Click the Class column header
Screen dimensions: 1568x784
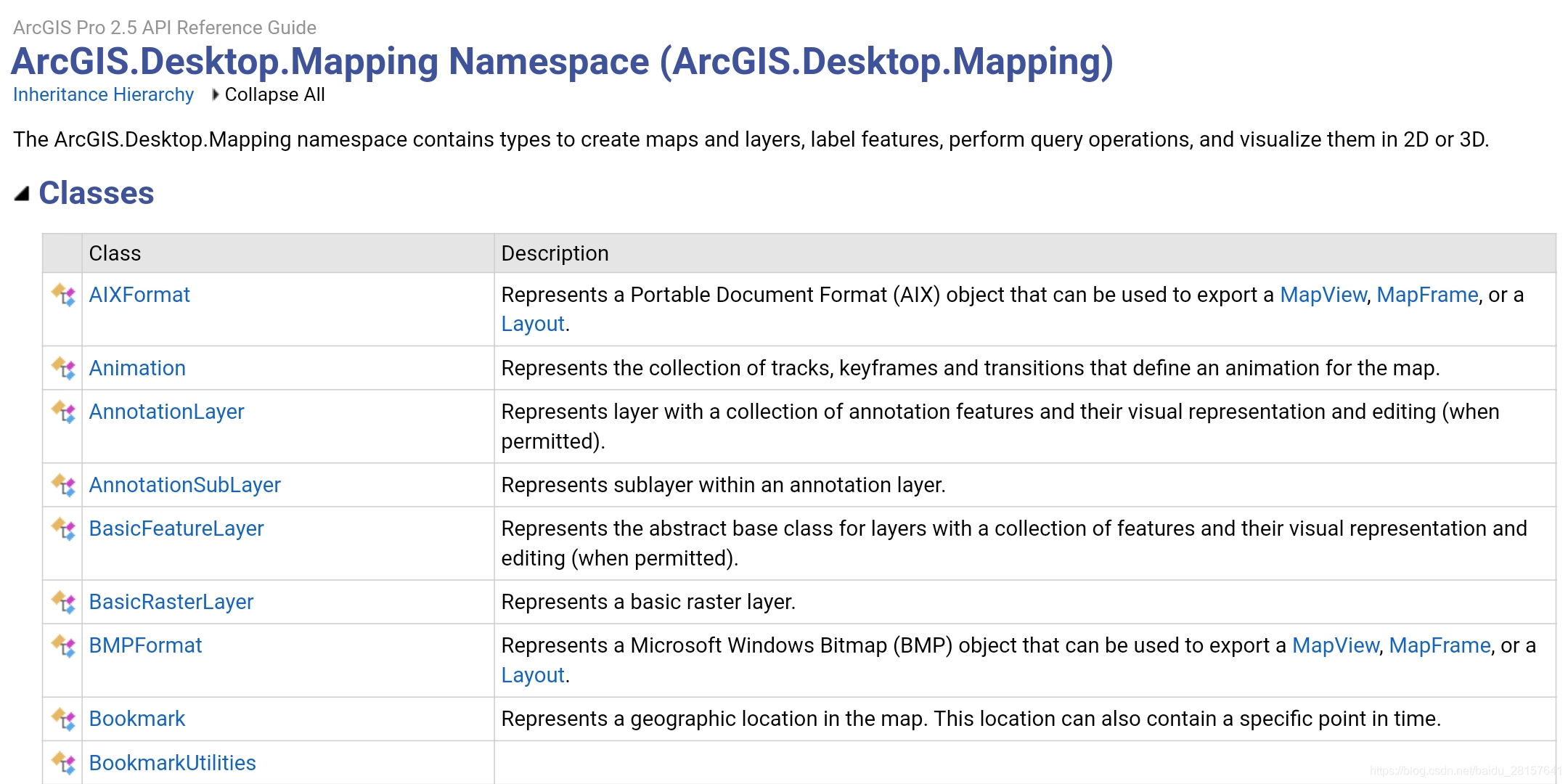point(288,253)
